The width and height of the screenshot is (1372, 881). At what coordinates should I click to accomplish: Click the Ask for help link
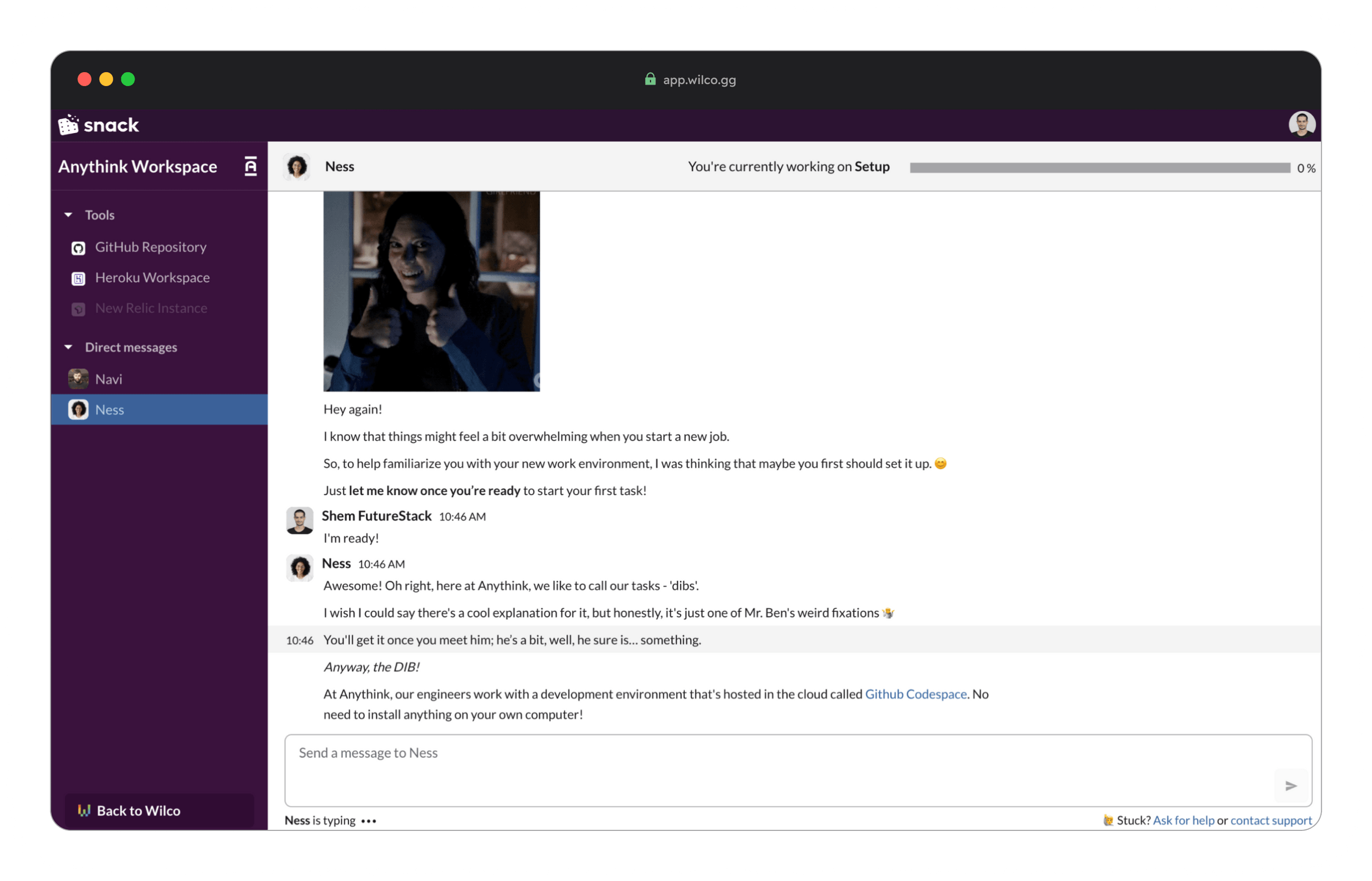pyautogui.click(x=1183, y=820)
